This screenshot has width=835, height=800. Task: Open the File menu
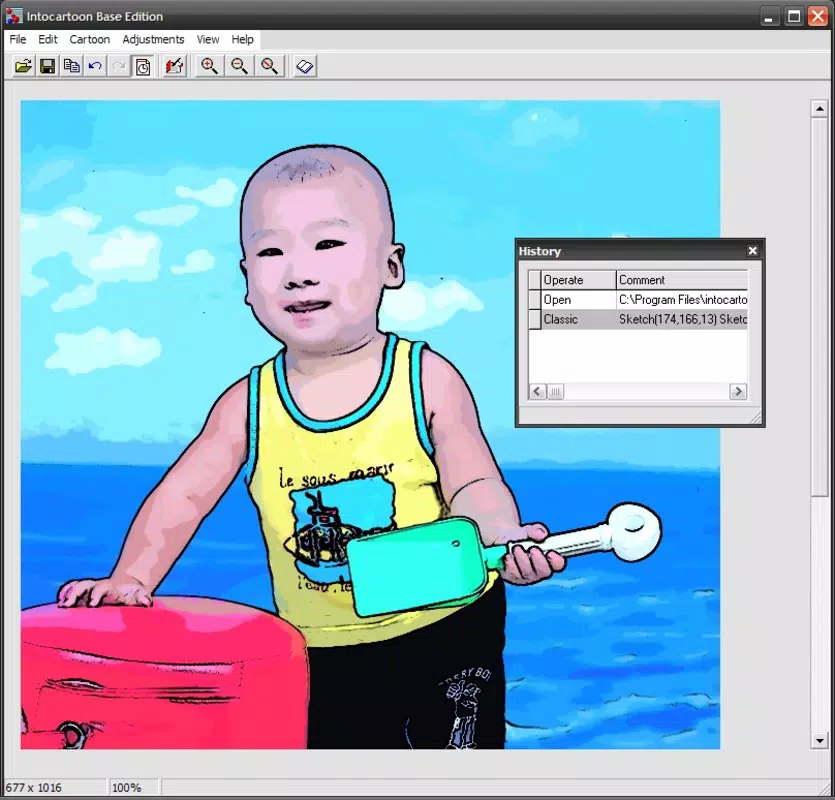click(x=18, y=39)
